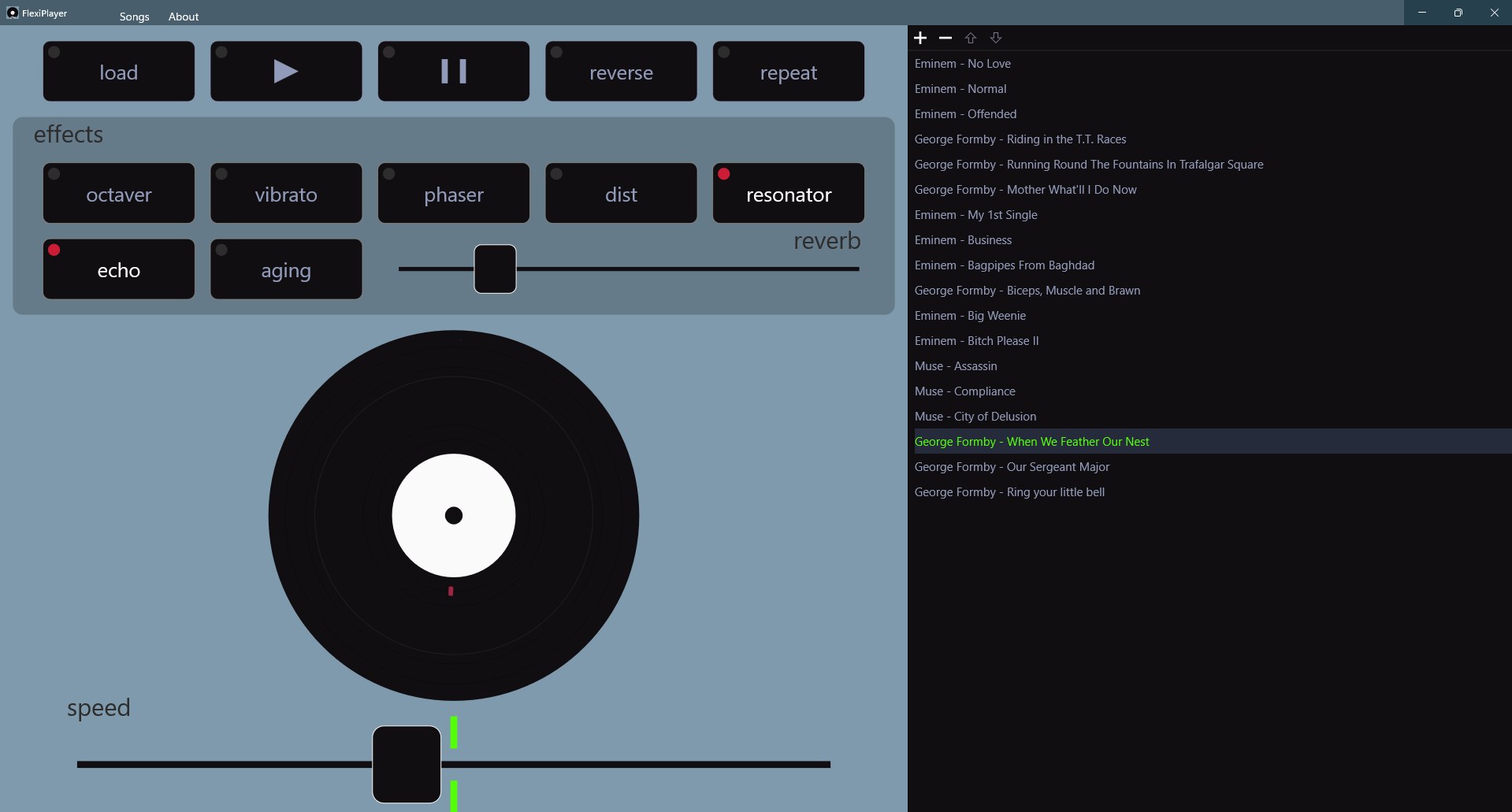Screen dimensions: 1512x812
Task: Enable the vibrato effect
Action: (x=285, y=193)
